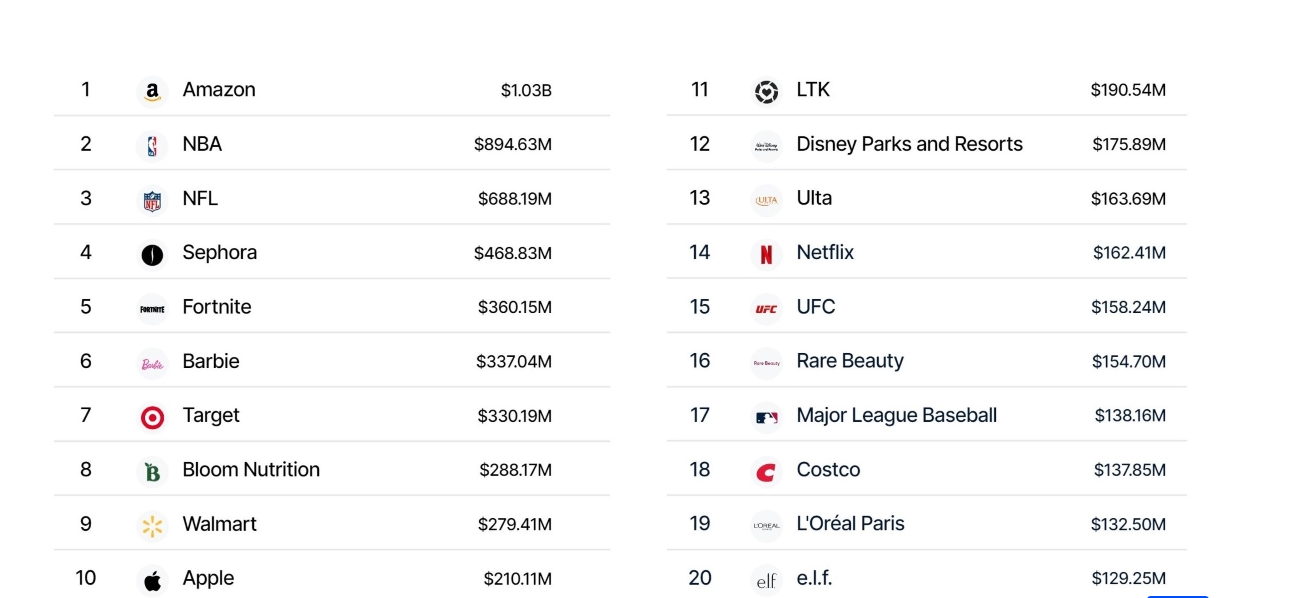Click the Disney Parks and Resorts name

(x=909, y=144)
